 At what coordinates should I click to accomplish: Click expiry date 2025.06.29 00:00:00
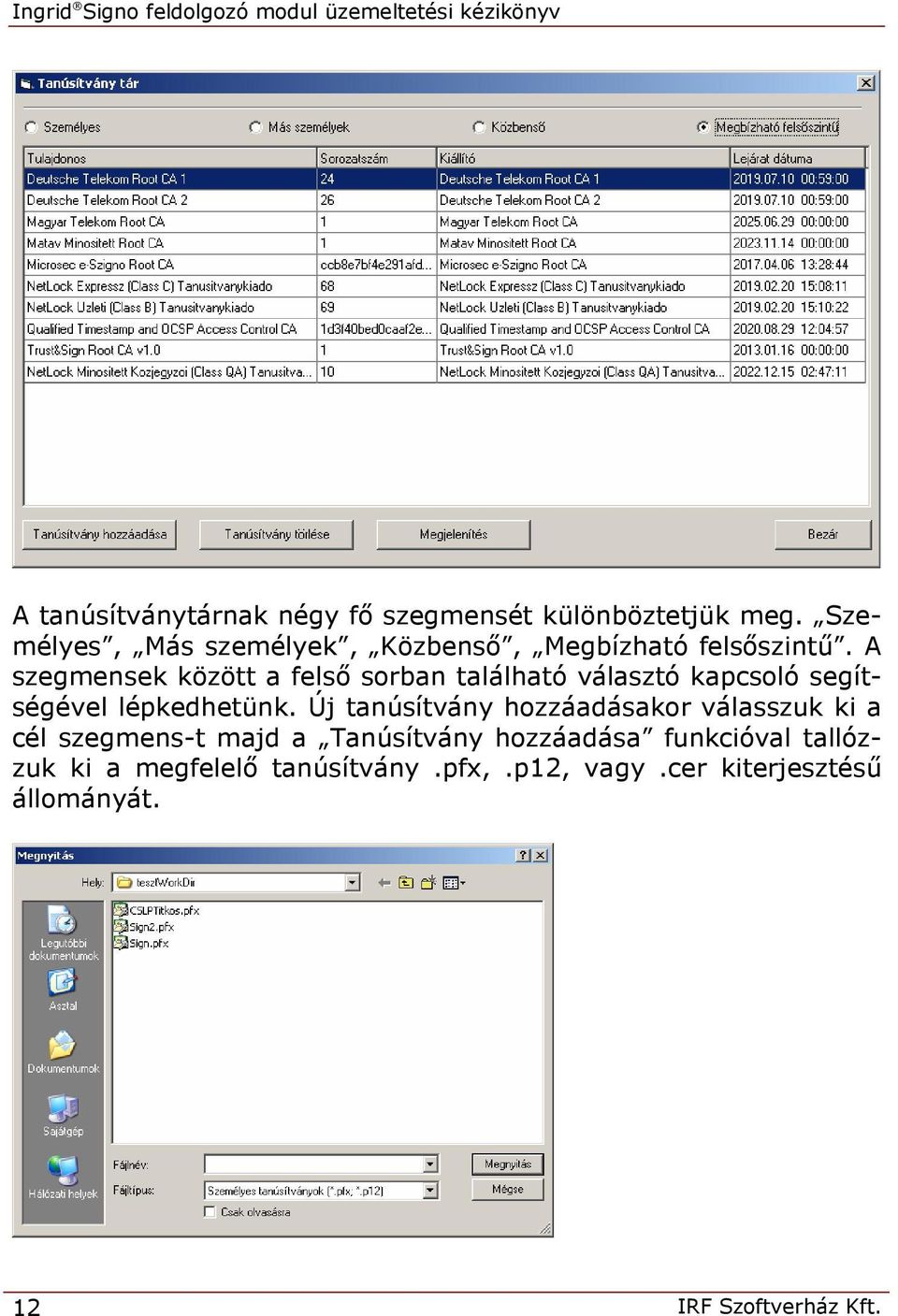tap(790, 222)
